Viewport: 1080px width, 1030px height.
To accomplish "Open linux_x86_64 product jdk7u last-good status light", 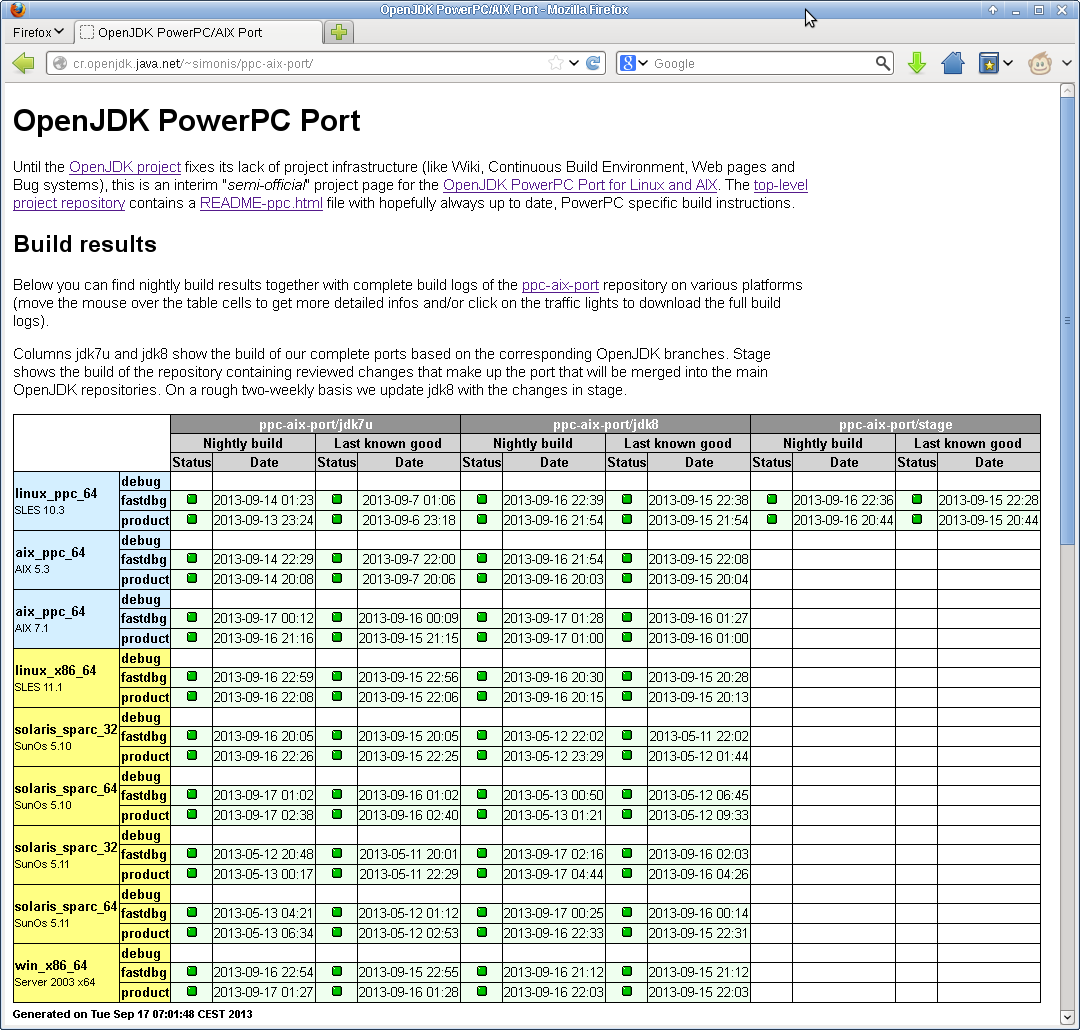I will coord(336,697).
